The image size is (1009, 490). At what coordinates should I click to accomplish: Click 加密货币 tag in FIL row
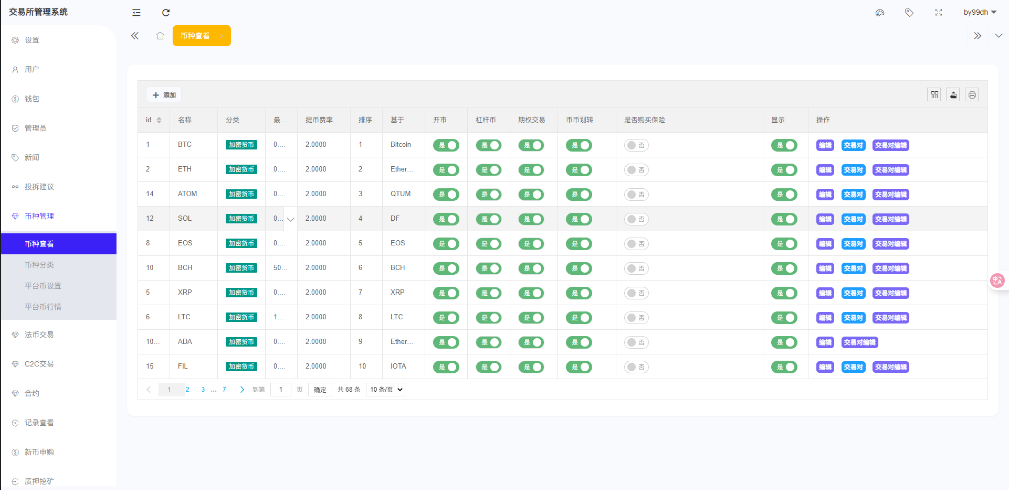tap(241, 367)
